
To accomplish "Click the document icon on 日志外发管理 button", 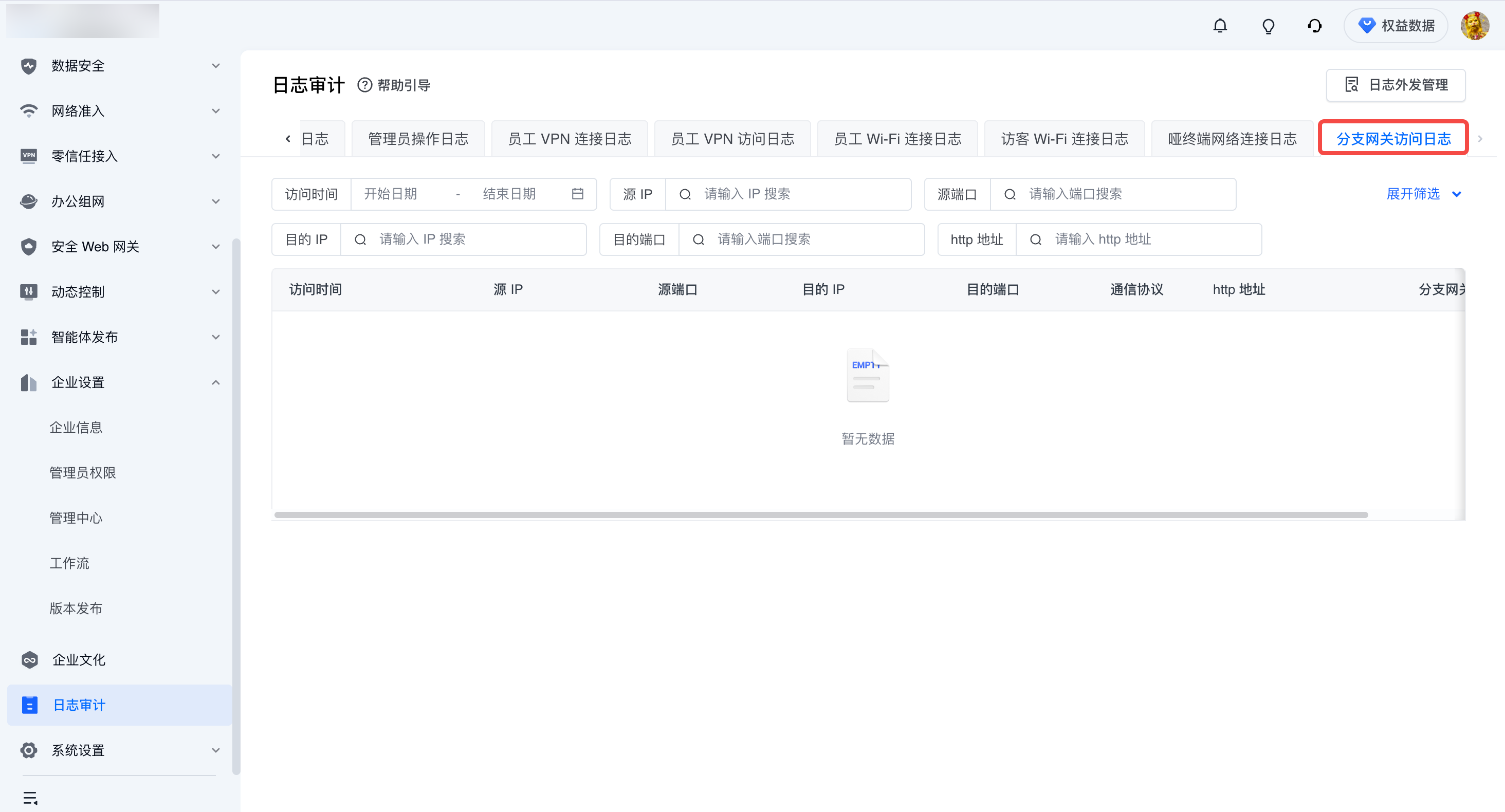I will click(x=1351, y=85).
